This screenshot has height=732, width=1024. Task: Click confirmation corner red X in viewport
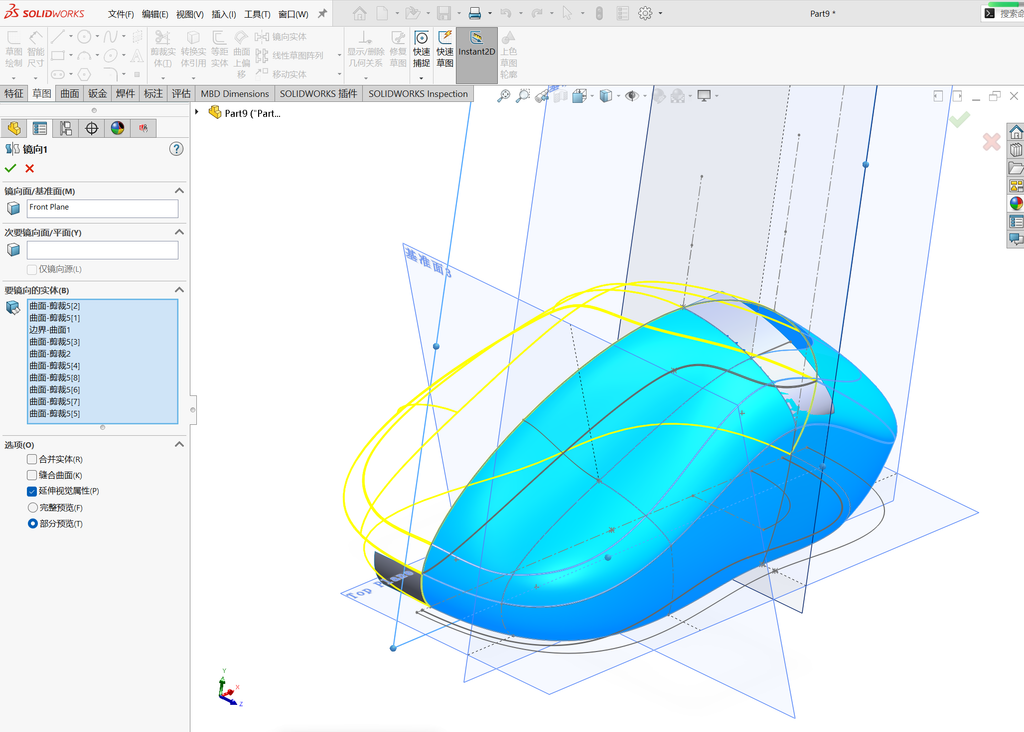pos(991,141)
